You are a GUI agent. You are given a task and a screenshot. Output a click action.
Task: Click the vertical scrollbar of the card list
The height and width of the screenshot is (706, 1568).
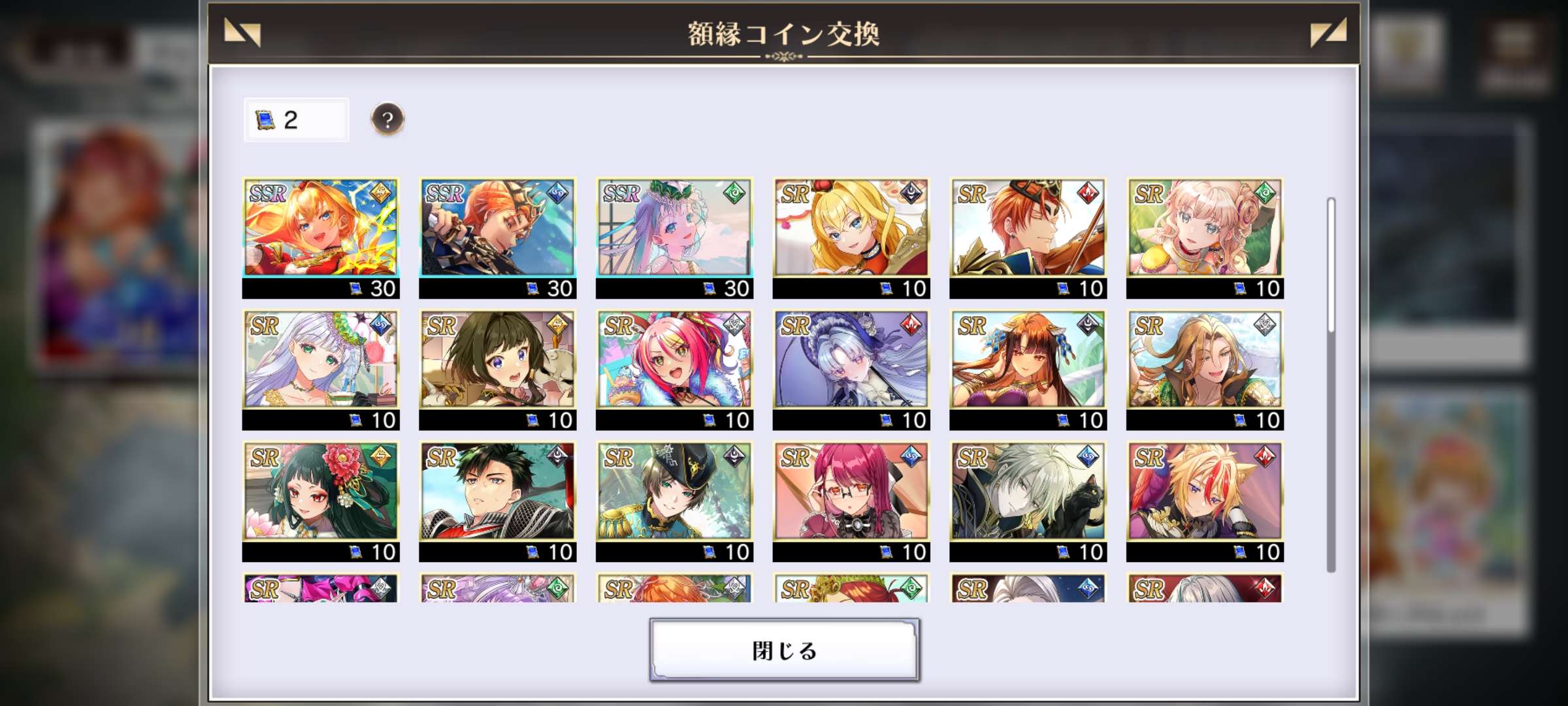point(1331,384)
